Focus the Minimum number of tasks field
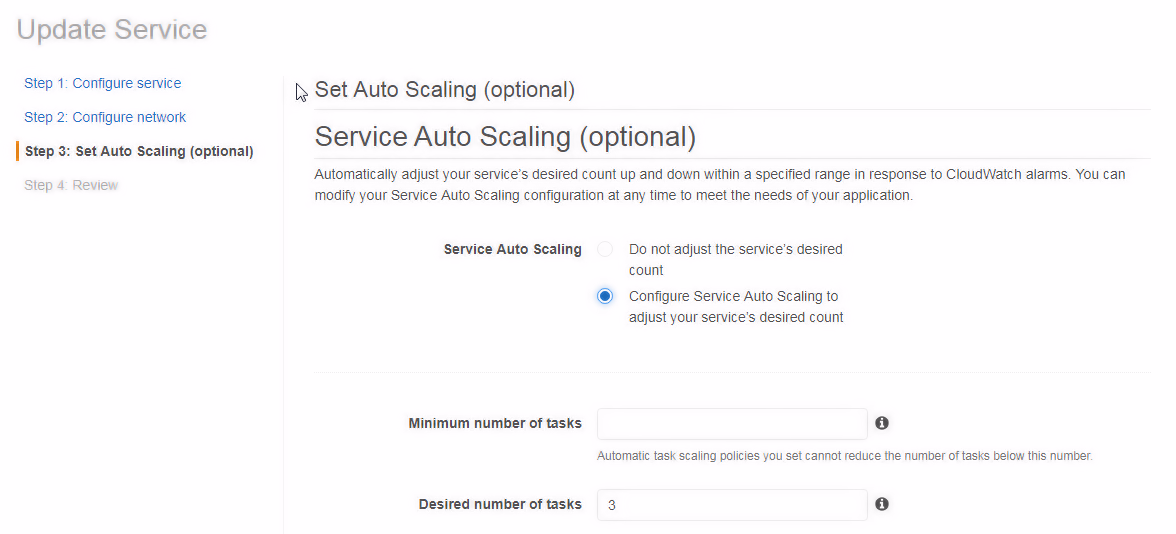 click(732, 424)
